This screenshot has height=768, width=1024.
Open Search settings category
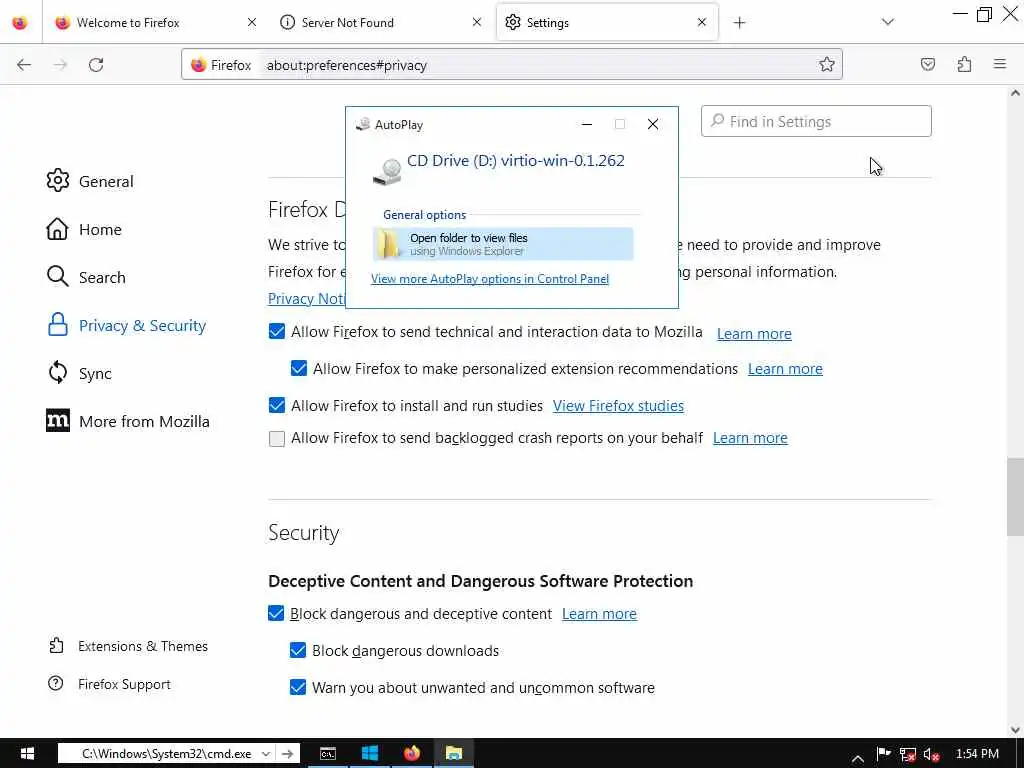[85, 277]
